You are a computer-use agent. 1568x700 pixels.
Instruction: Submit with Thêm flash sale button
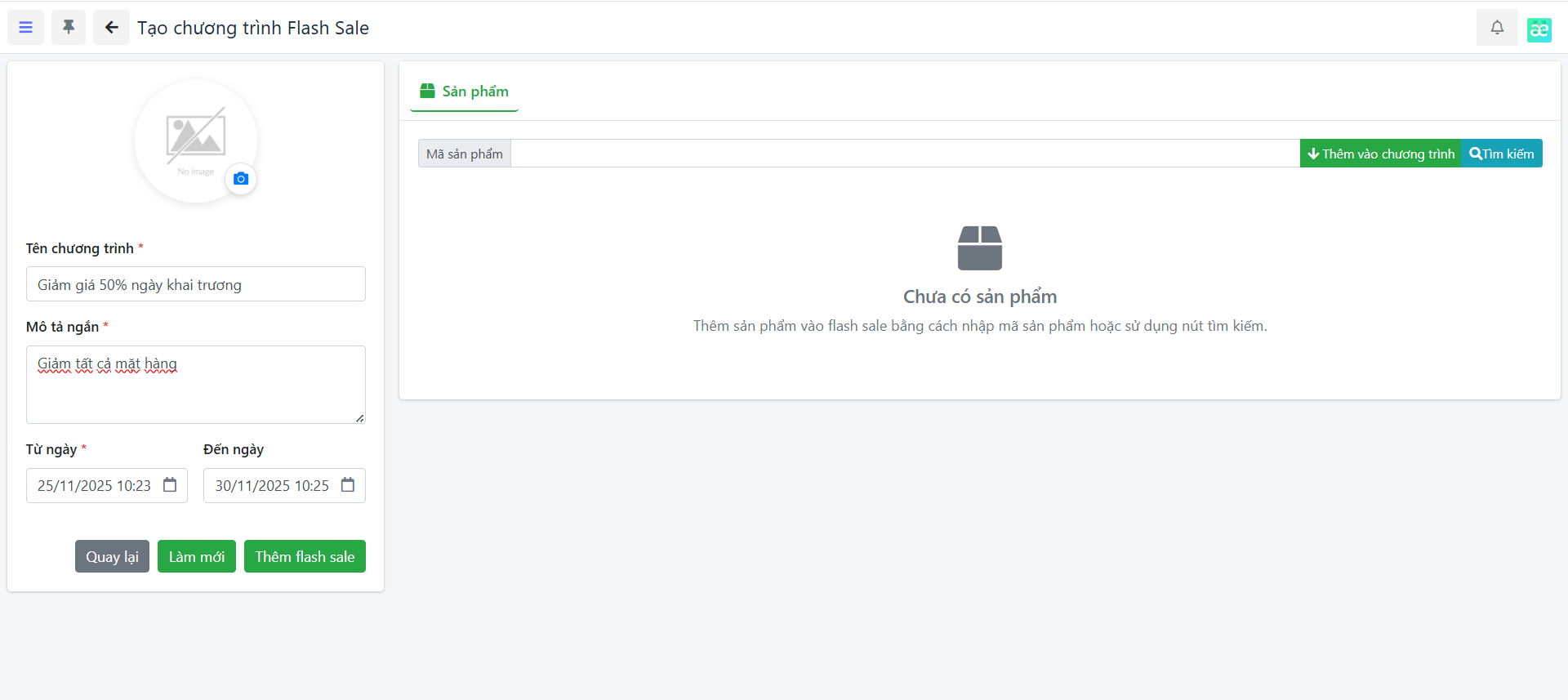[x=305, y=556]
